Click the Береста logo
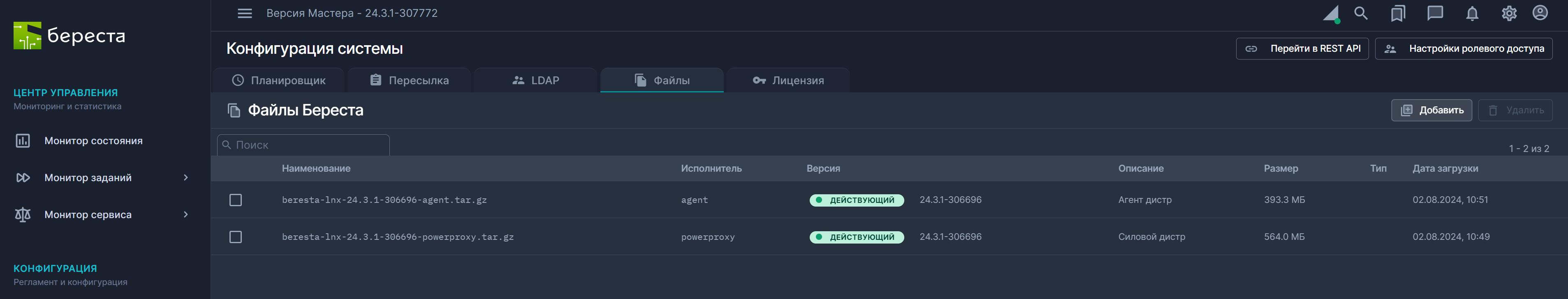1568x299 pixels. [x=69, y=36]
